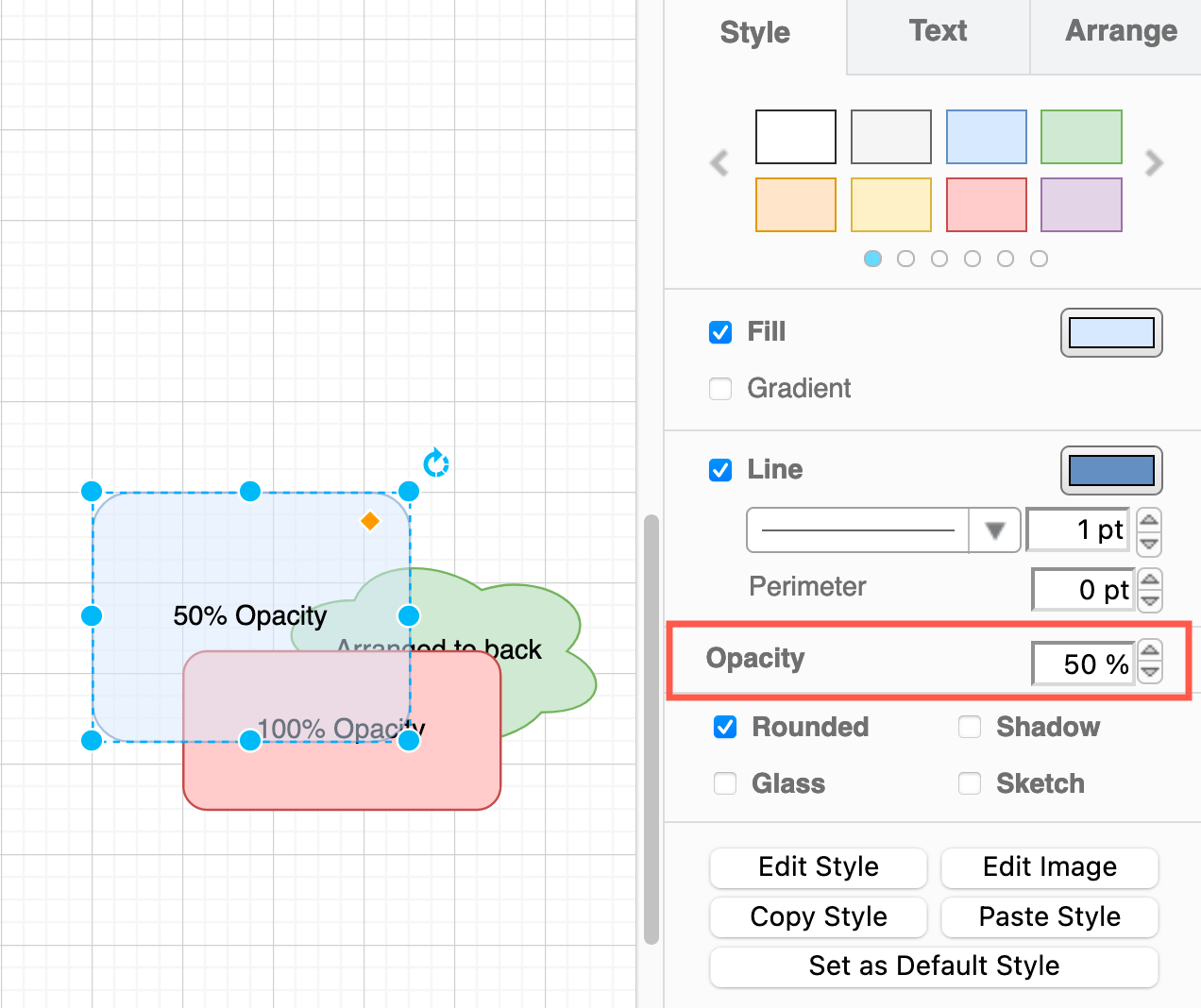
Task: Click the Opacity percentage input field
Action: click(1083, 664)
